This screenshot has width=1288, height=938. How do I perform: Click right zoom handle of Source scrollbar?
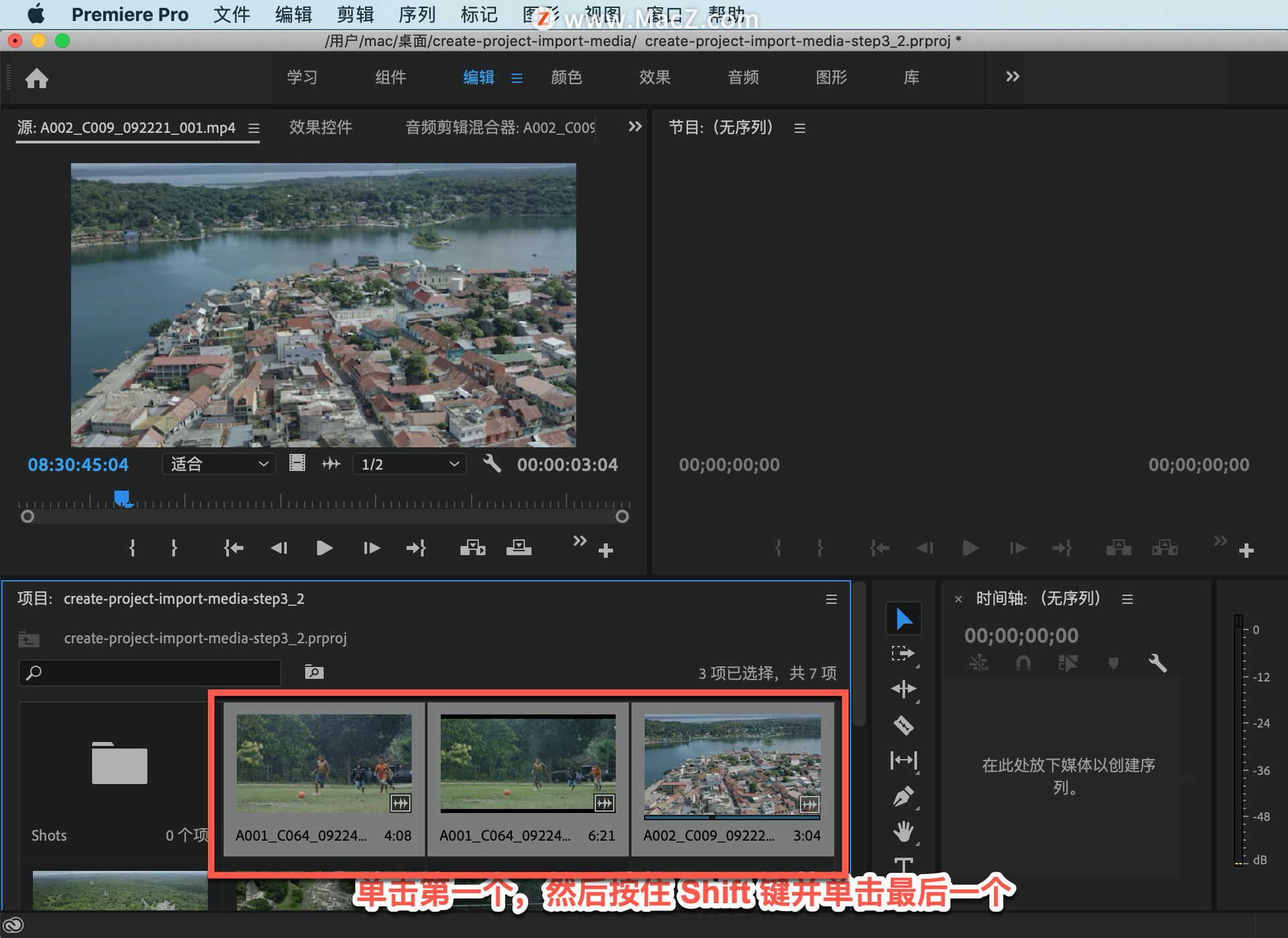622,516
